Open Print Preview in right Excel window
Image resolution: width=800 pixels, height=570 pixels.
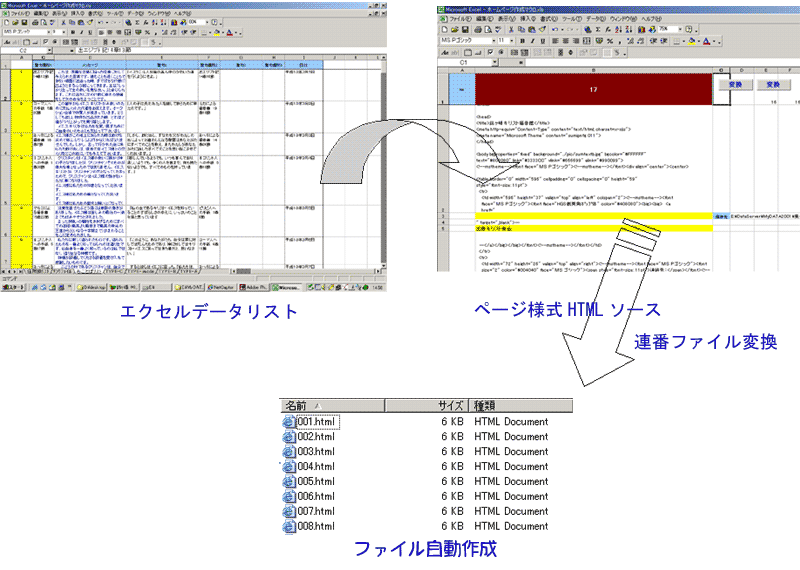pyautogui.click(x=488, y=29)
